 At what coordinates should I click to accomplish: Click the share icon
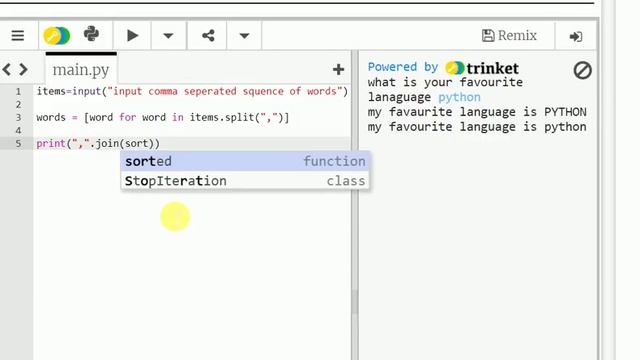pos(208,36)
